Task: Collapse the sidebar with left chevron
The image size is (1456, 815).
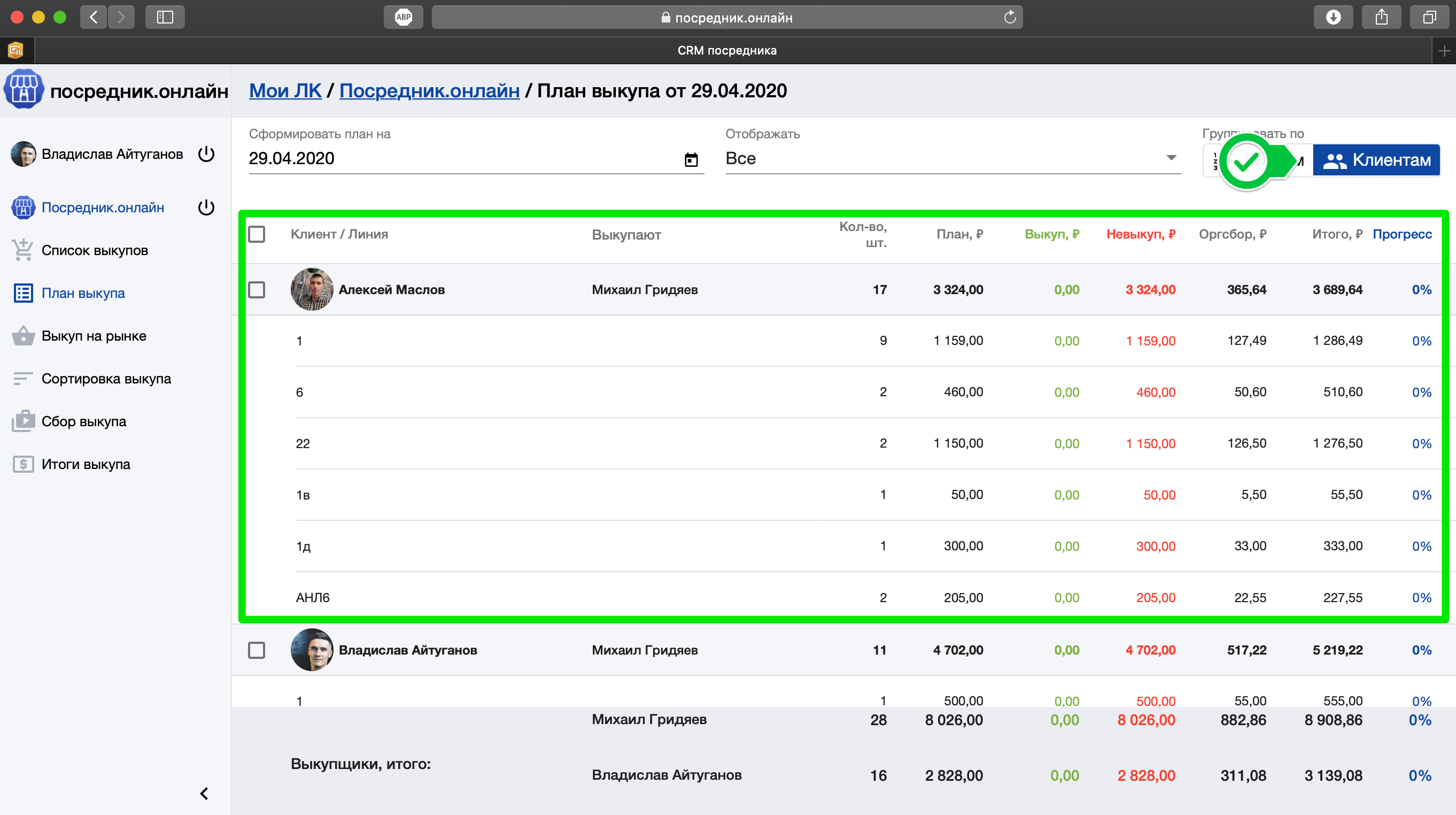Action: [204, 794]
